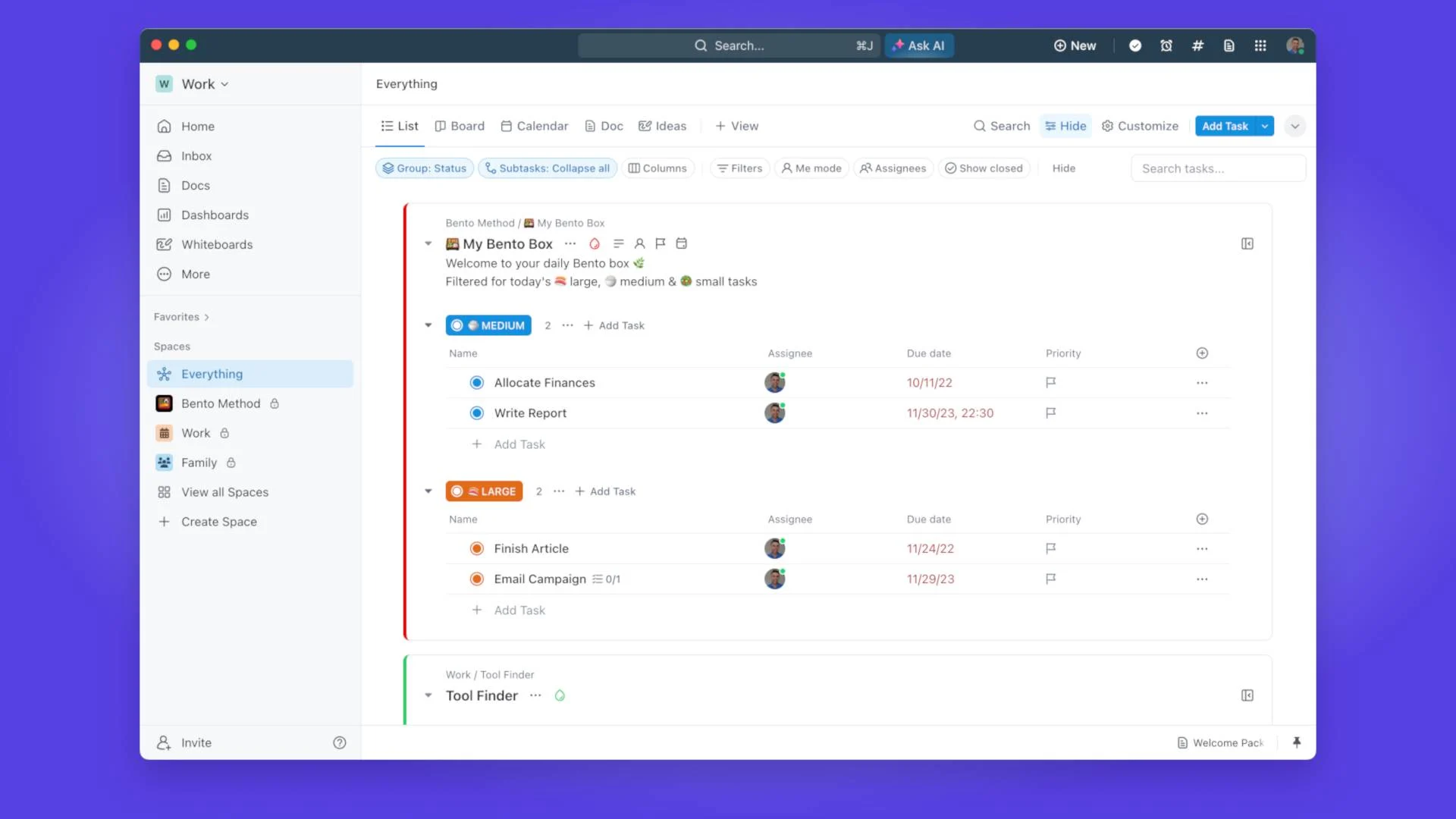Click the pin icon near Welcome Pack
Screen dimensions: 1456x819
[x=1296, y=742]
